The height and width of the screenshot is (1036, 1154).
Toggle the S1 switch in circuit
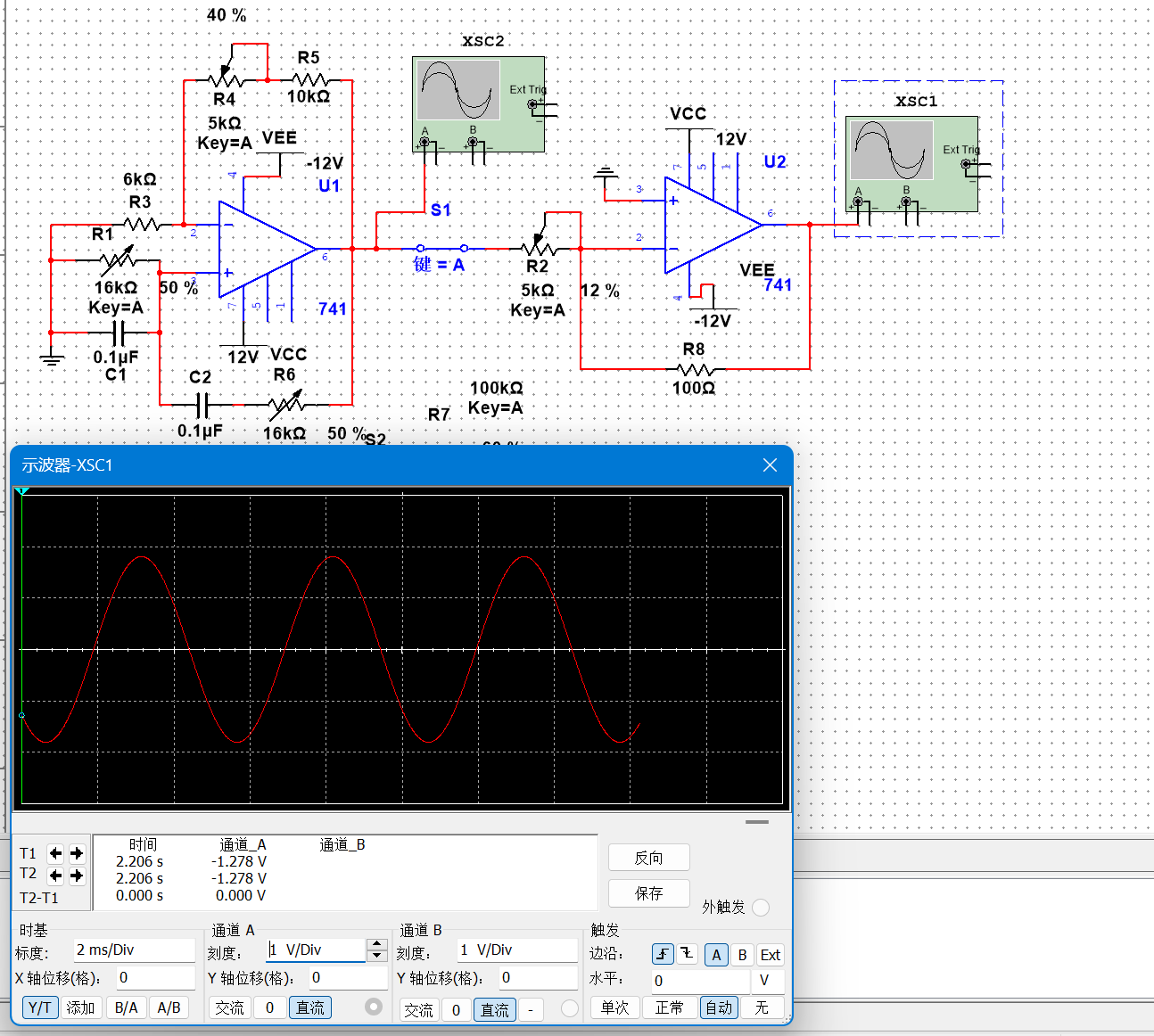(x=441, y=248)
